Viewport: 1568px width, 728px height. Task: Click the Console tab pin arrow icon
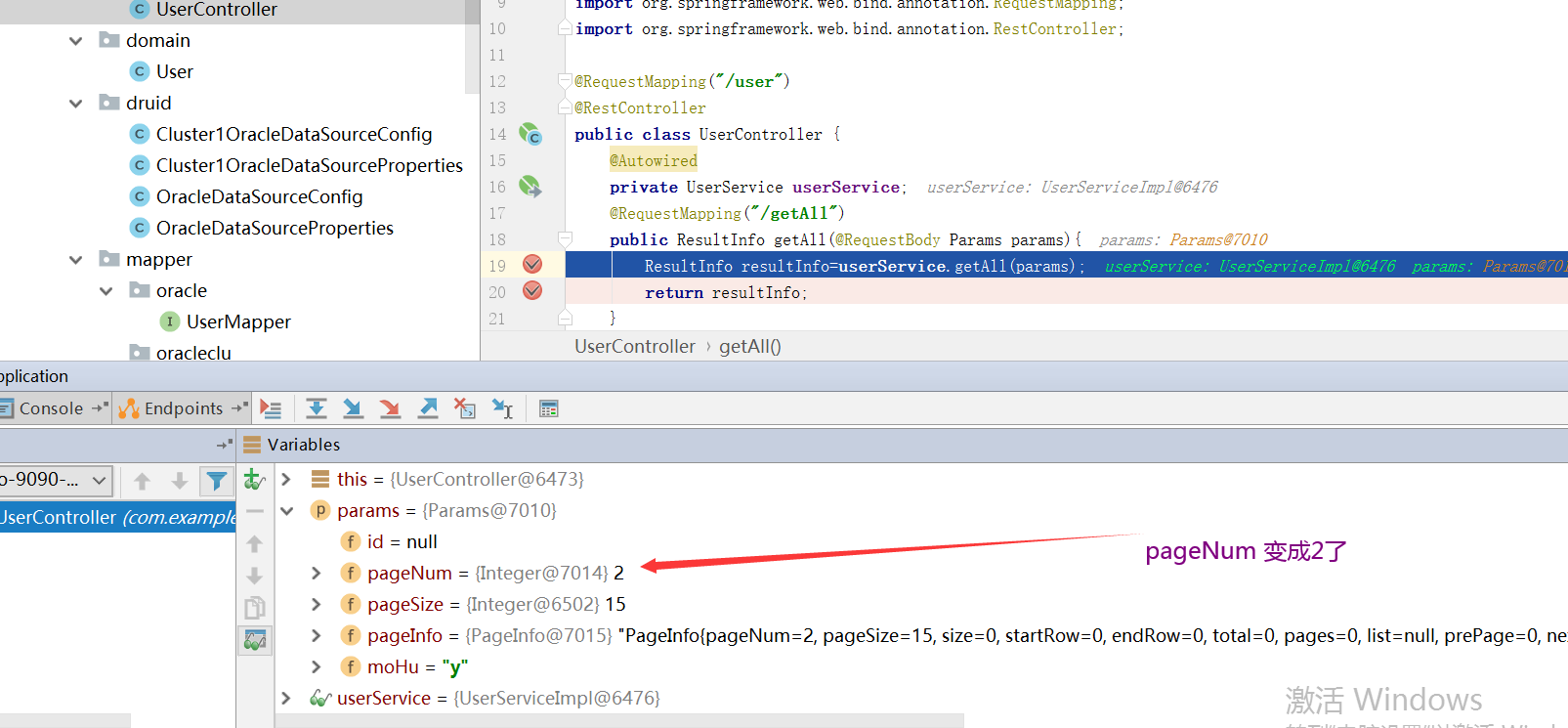[99, 407]
